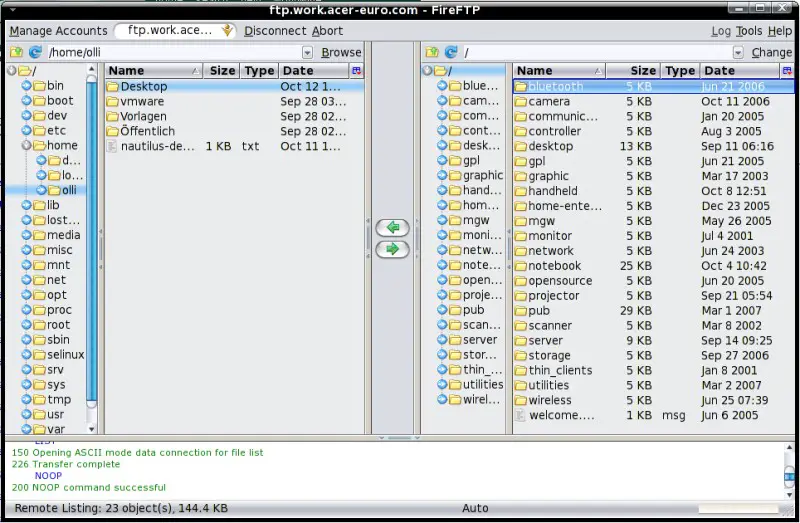
Task: Select the projector folder in remote list
Action: 653,296
